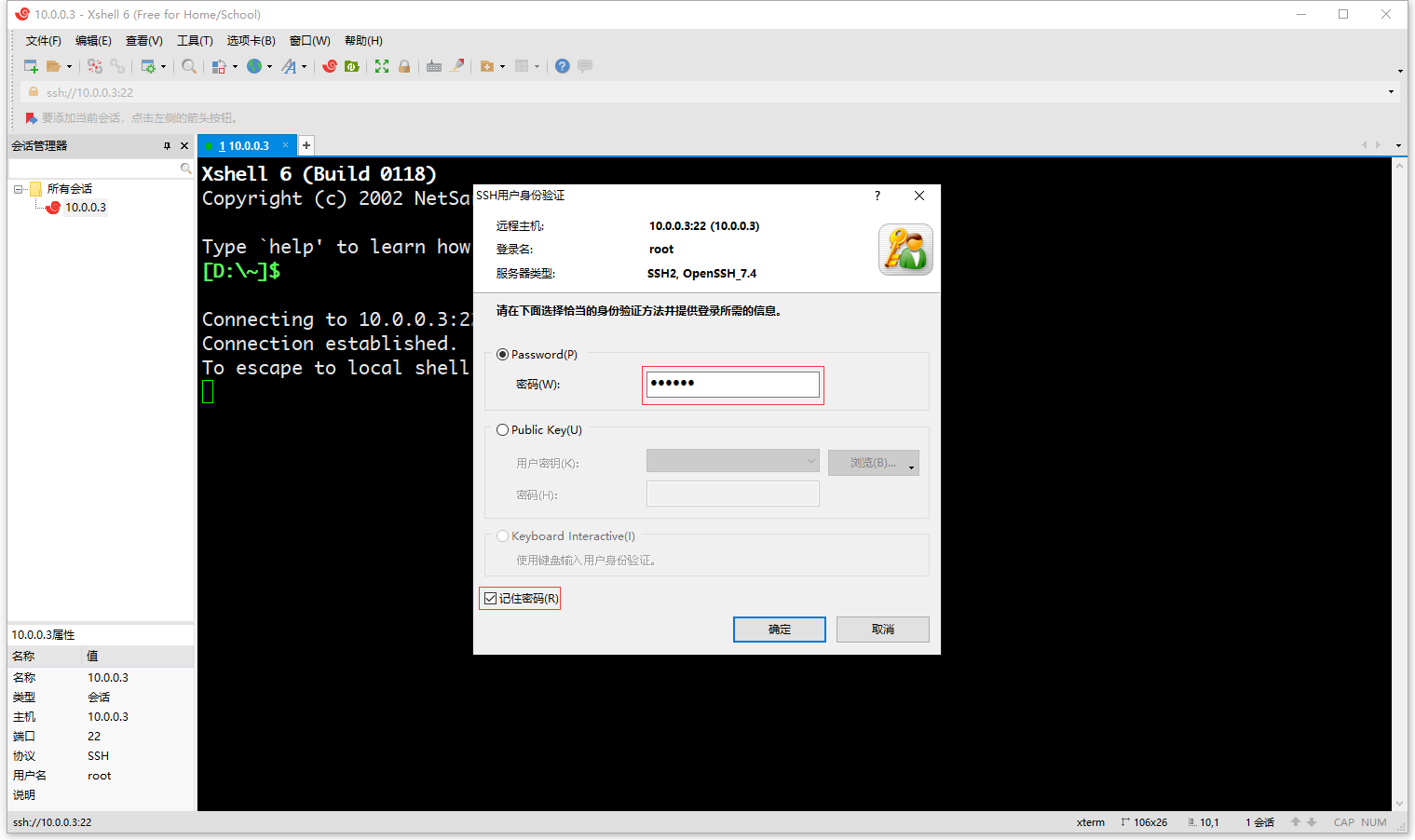Click the 密码(W) password input field
Viewport: 1415px width, 840px height.
click(733, 385)
